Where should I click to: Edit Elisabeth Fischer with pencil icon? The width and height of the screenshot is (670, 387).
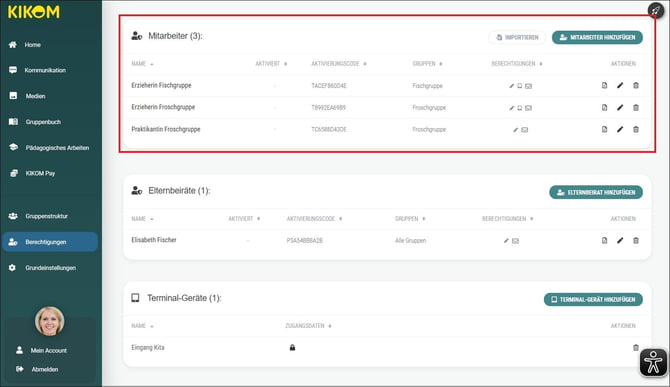(x=620, y=240)
